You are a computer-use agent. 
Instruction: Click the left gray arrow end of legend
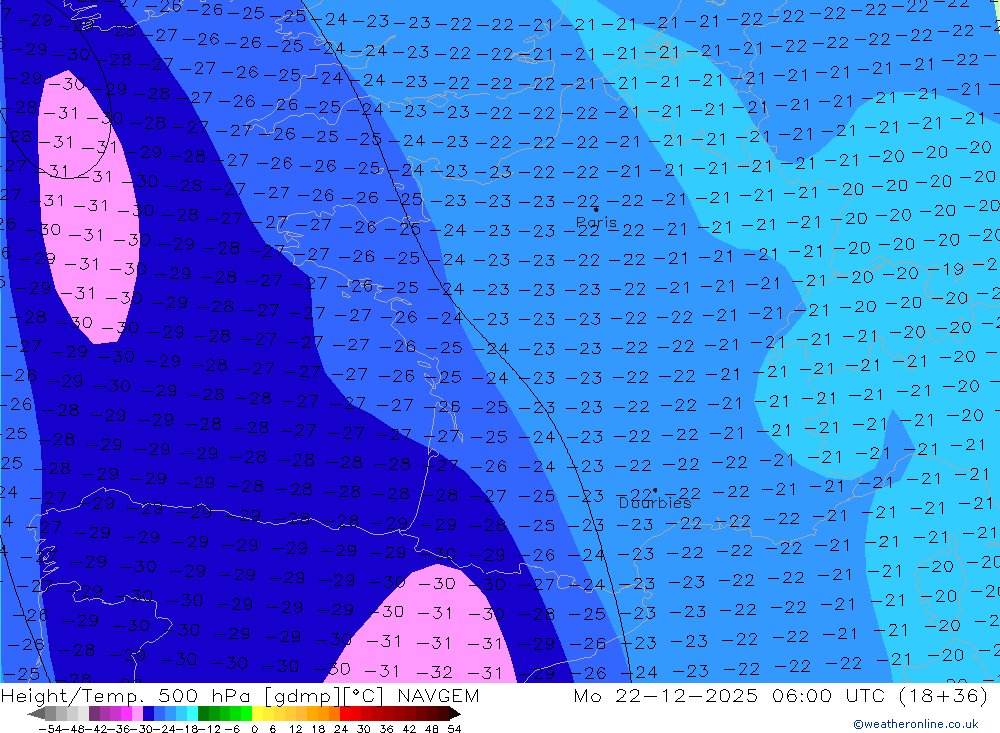(x=36, y=713)
